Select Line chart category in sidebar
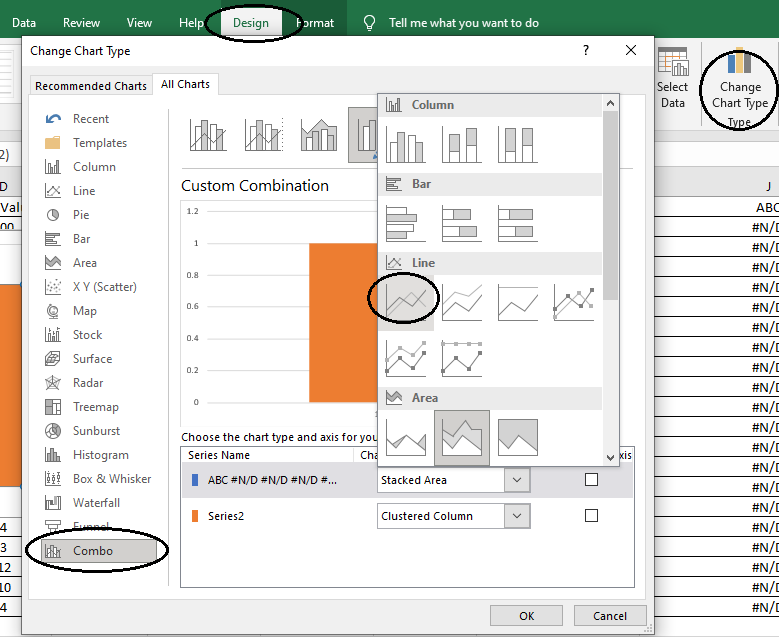Image resolution: width=779 pixels, height=637 pixels. pos(84,191)
